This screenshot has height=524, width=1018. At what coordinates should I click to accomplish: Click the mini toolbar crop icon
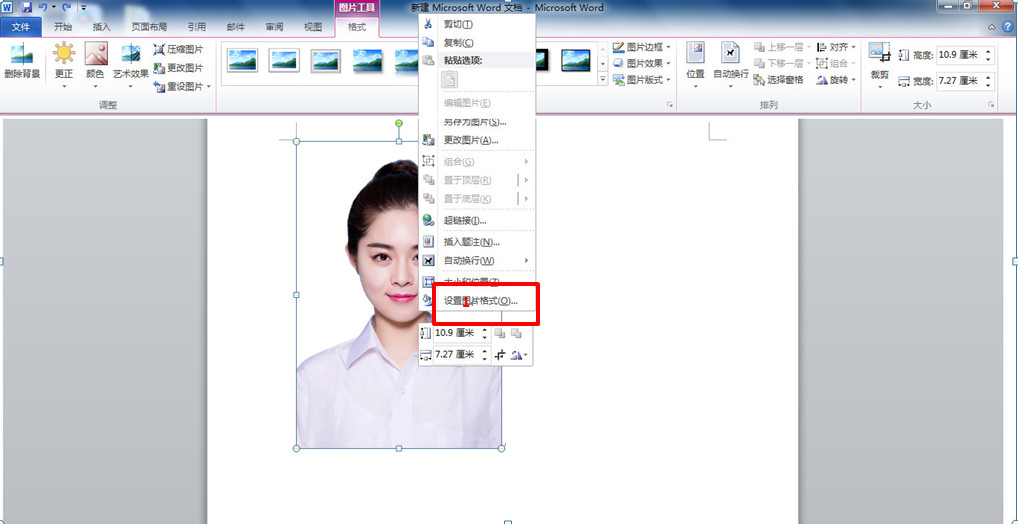[501, 355]
